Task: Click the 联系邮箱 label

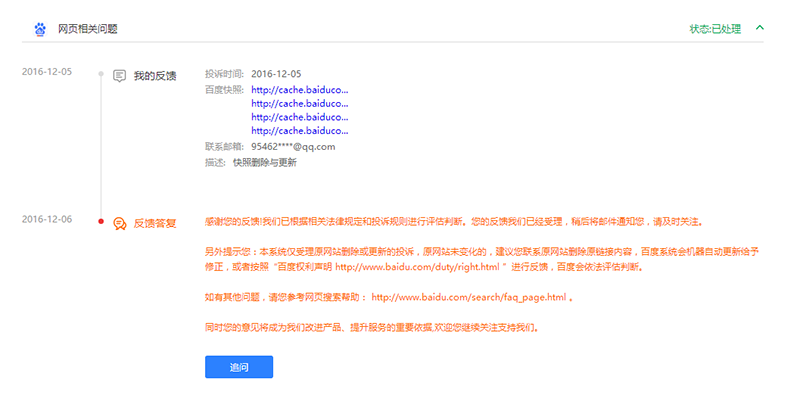Action: click(x=224, y=147)
